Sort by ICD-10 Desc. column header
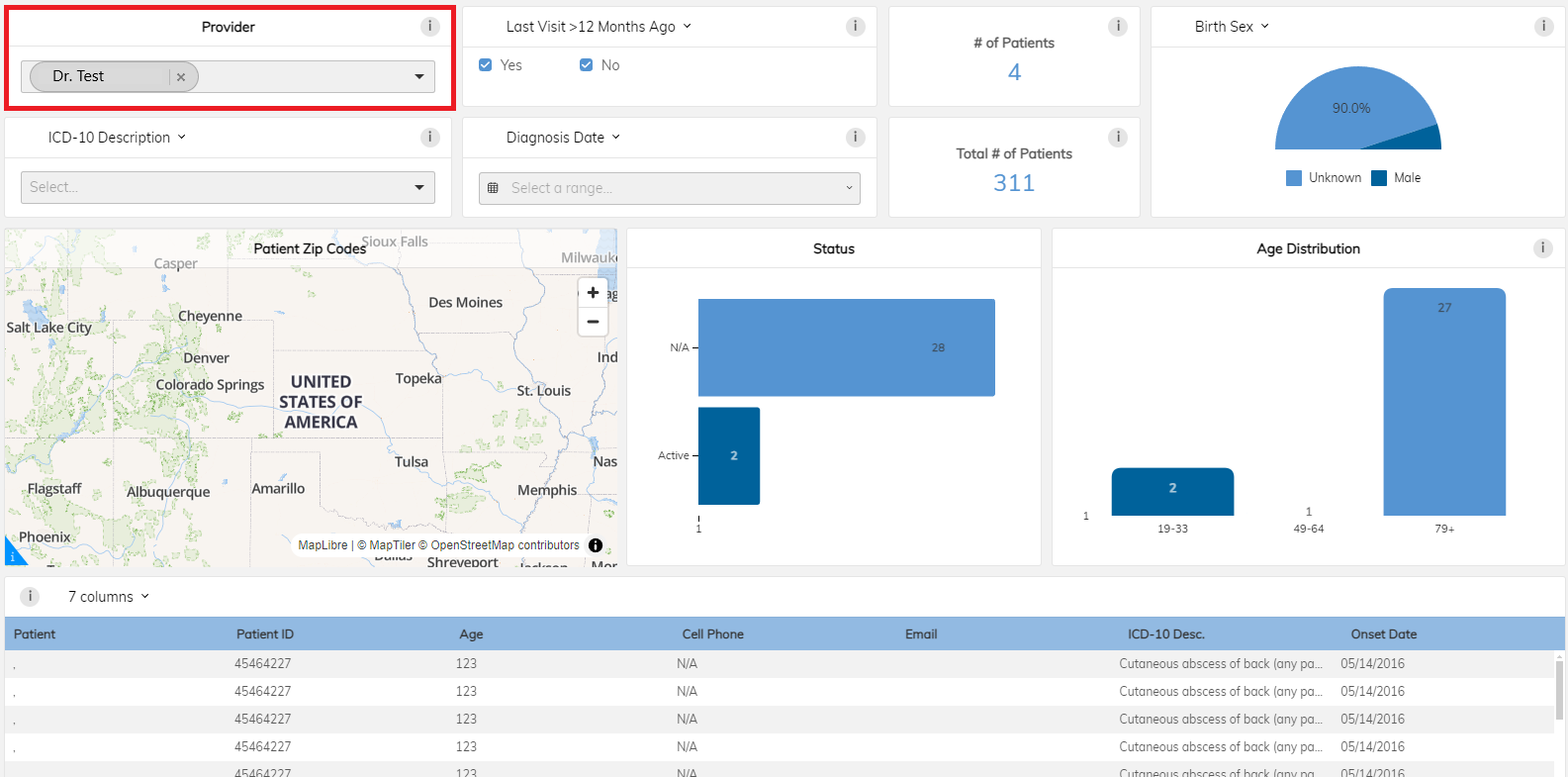The image size is (1568, 777). [x=1166, y=634]
